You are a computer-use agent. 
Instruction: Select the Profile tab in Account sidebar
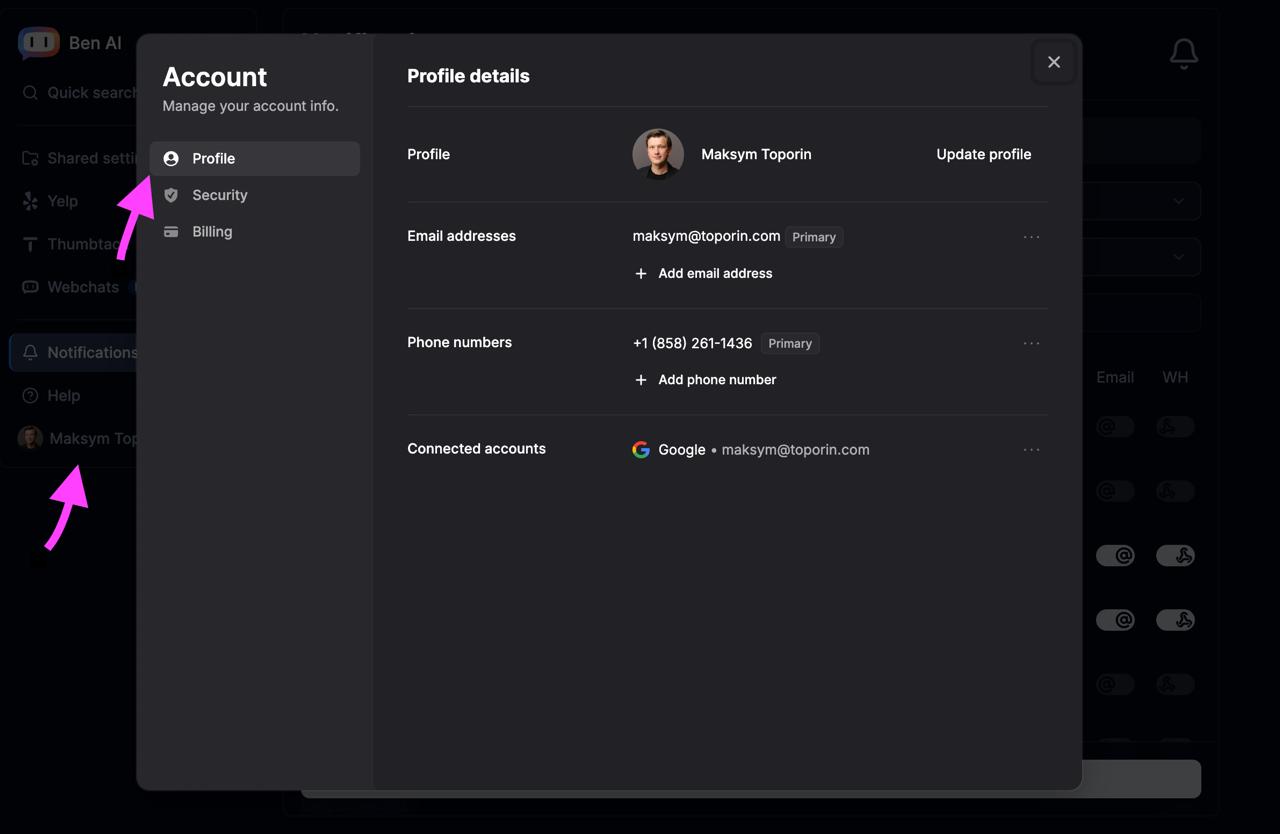254,158
